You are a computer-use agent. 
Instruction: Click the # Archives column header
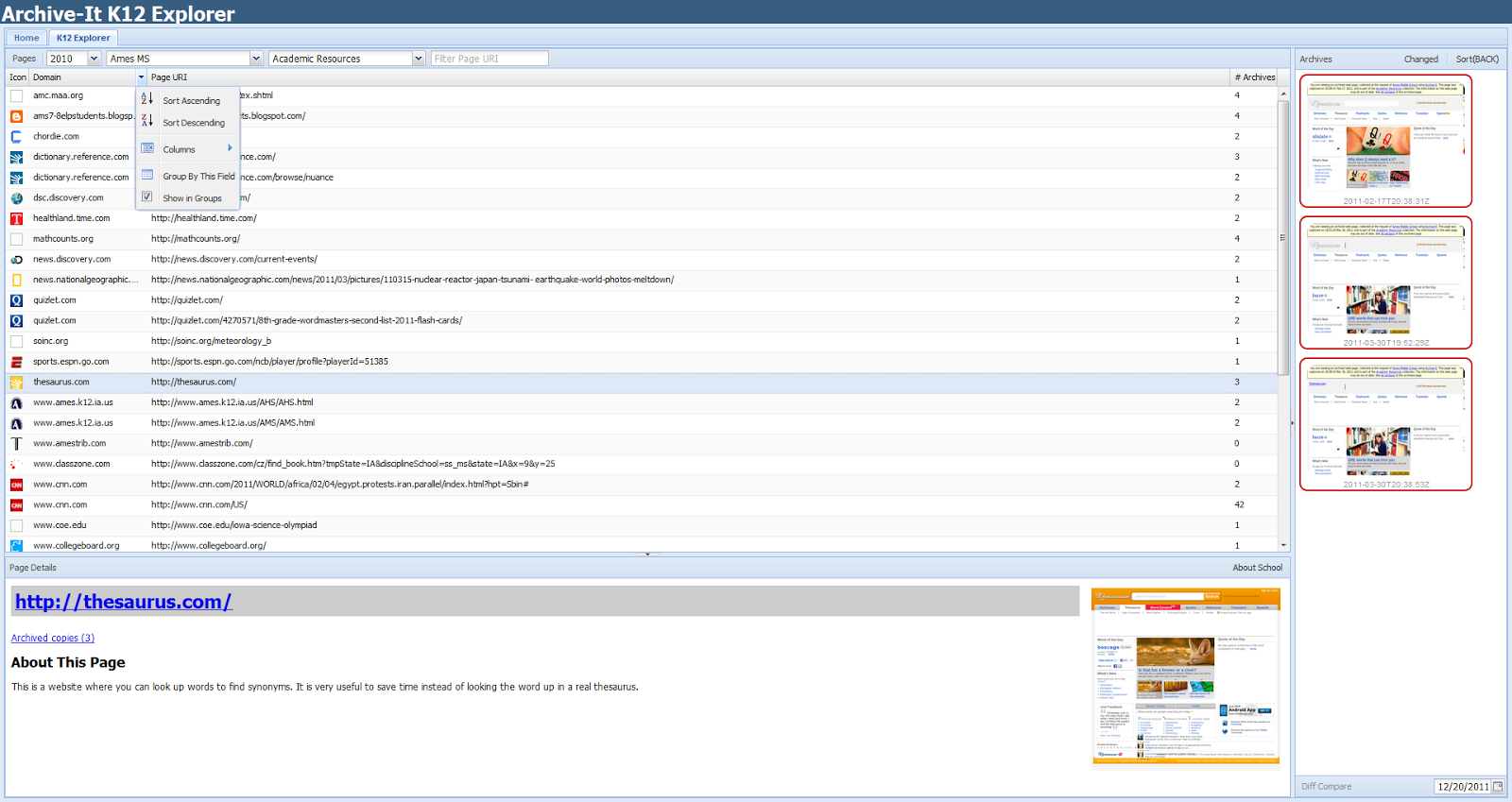tap(1254, 77)
